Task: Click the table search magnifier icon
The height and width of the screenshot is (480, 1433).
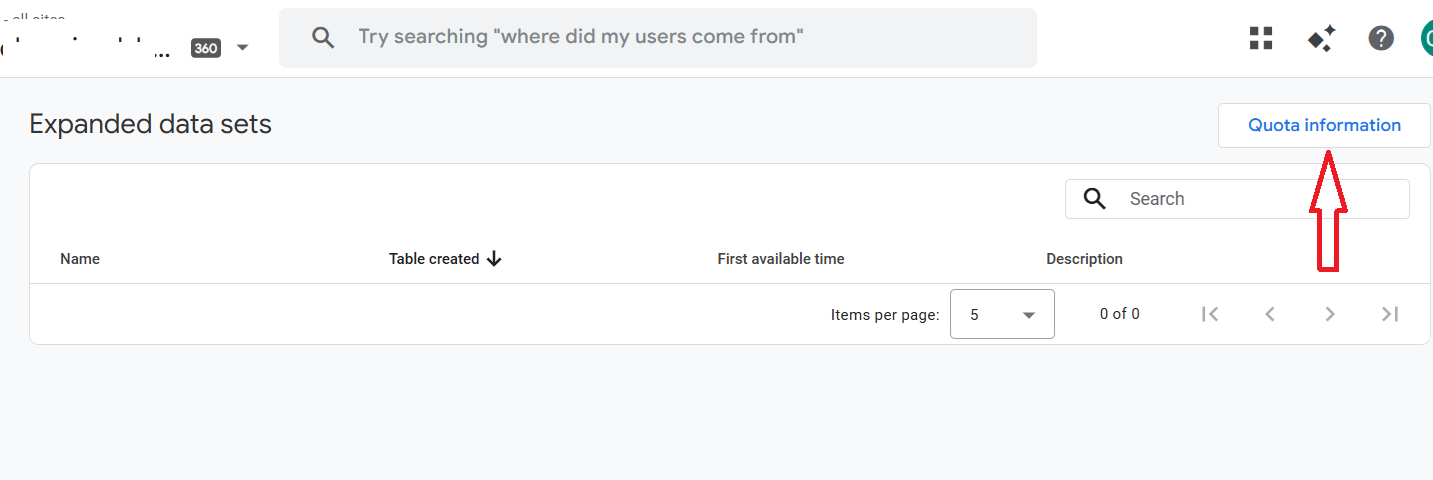Action: click(x=1095, y=199)
